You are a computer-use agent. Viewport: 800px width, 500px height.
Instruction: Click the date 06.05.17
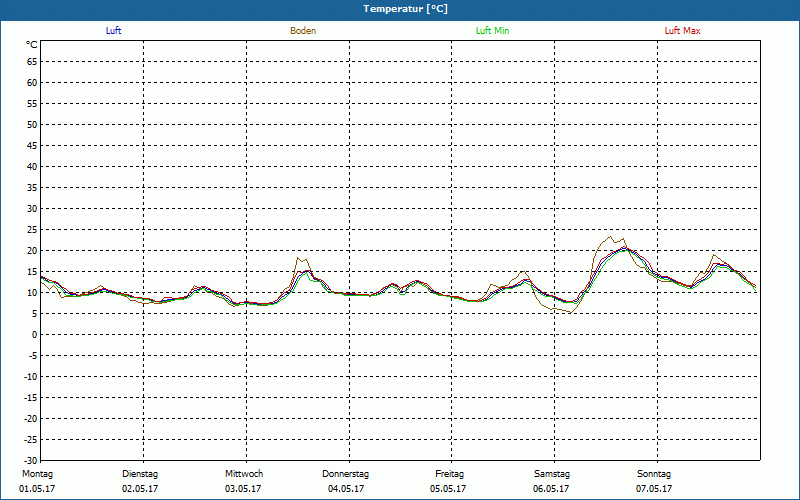tap(551, 489)
